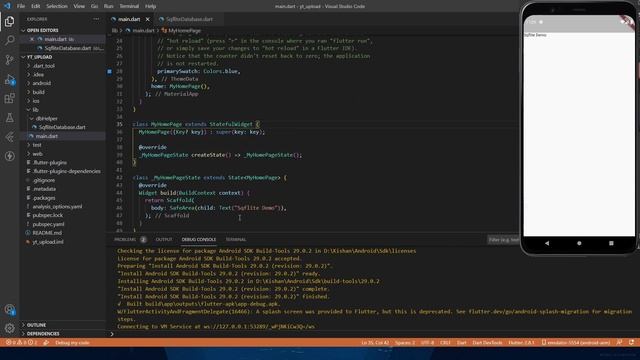This screenshot has width=640, height=360.
Task: Switch to the Terminal panel tab
Action: click(x=236, y=240)
